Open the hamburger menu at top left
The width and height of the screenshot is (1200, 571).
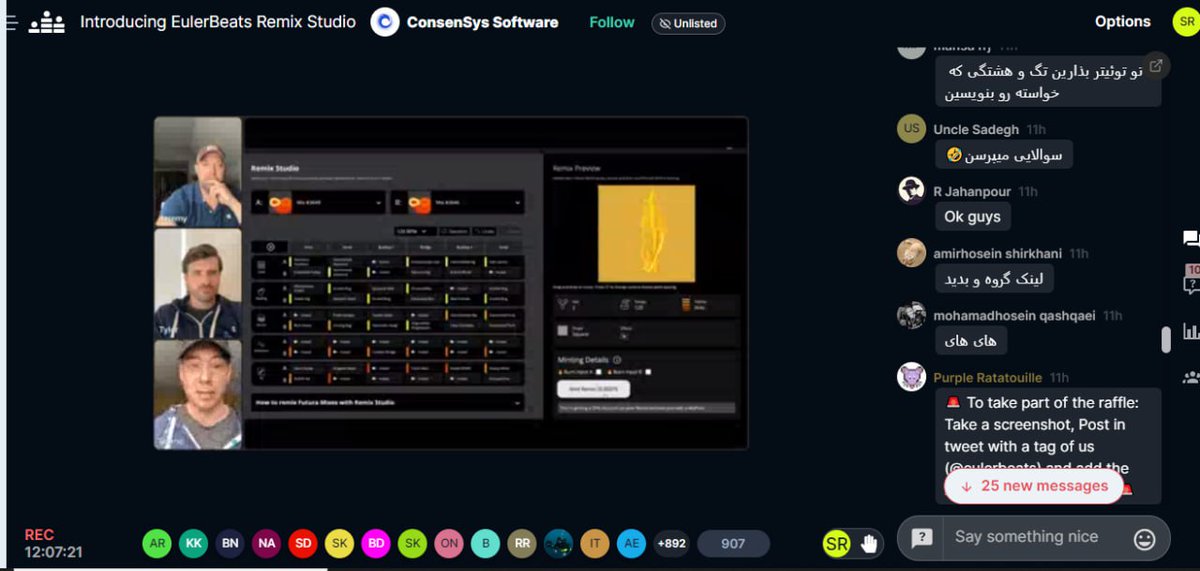coord(10,22)
